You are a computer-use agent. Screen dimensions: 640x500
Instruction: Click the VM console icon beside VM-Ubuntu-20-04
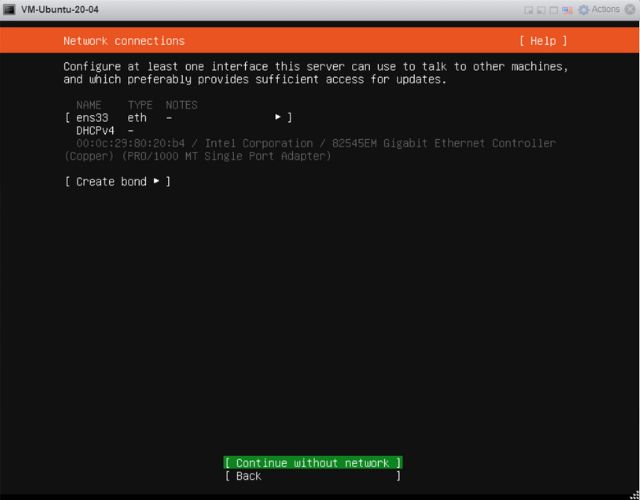pos(9,9)
